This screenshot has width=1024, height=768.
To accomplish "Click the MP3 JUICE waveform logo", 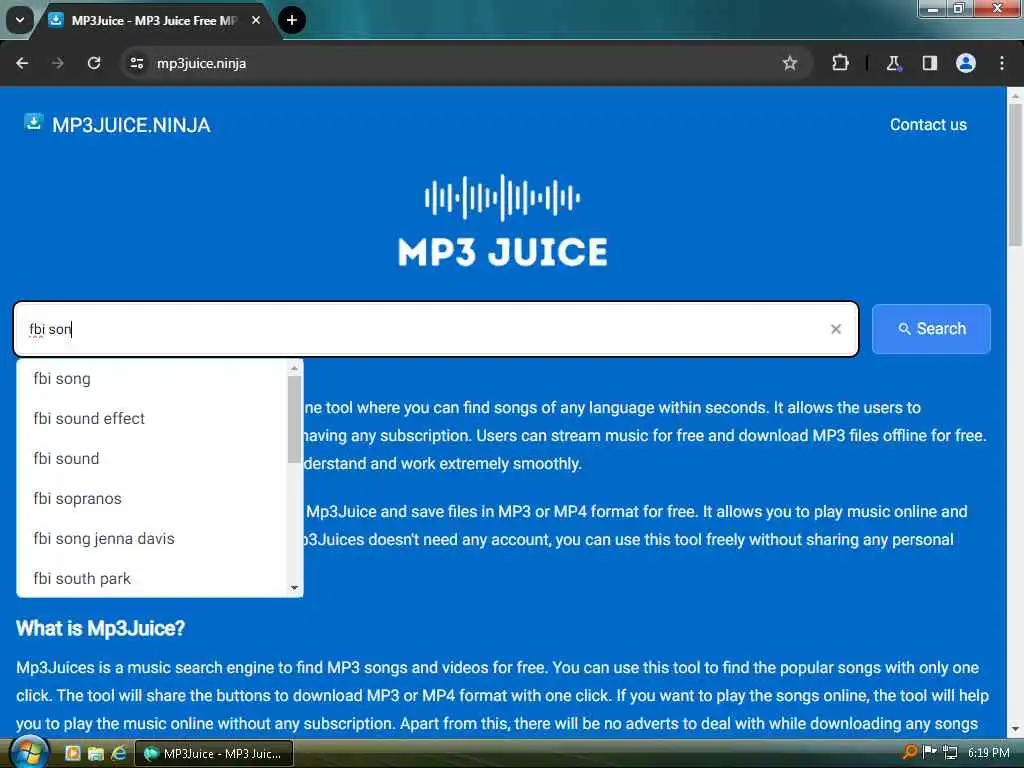I will point(502,221).
